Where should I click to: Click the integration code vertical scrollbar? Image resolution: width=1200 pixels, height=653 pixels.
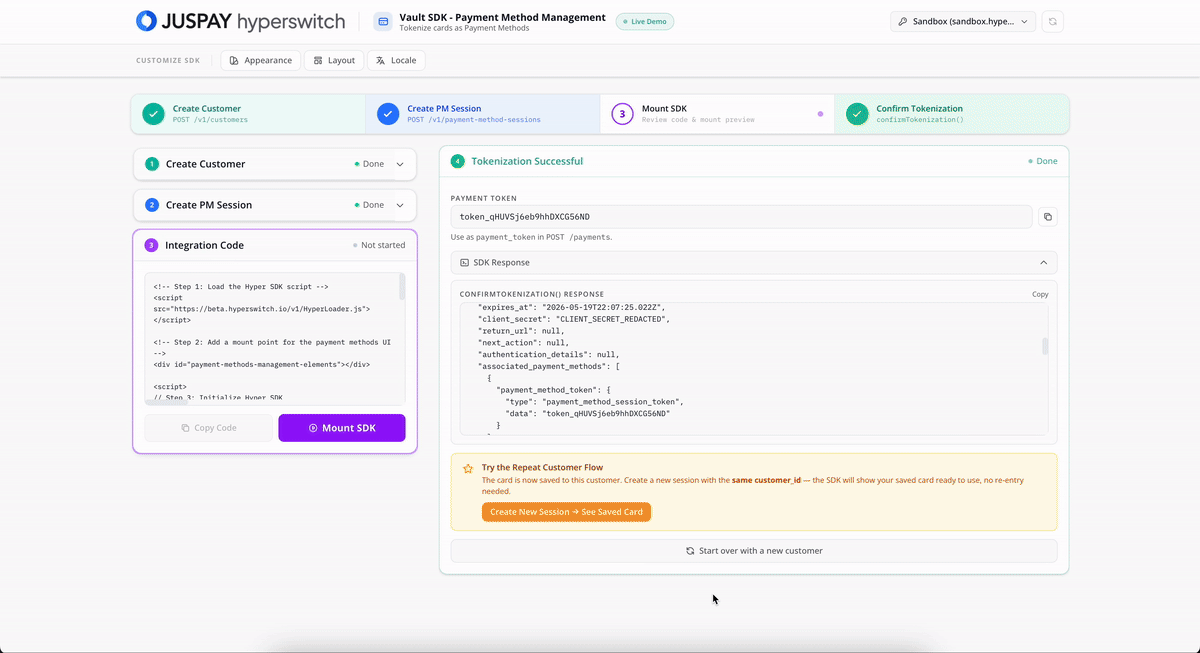click(x=403, y=287)
